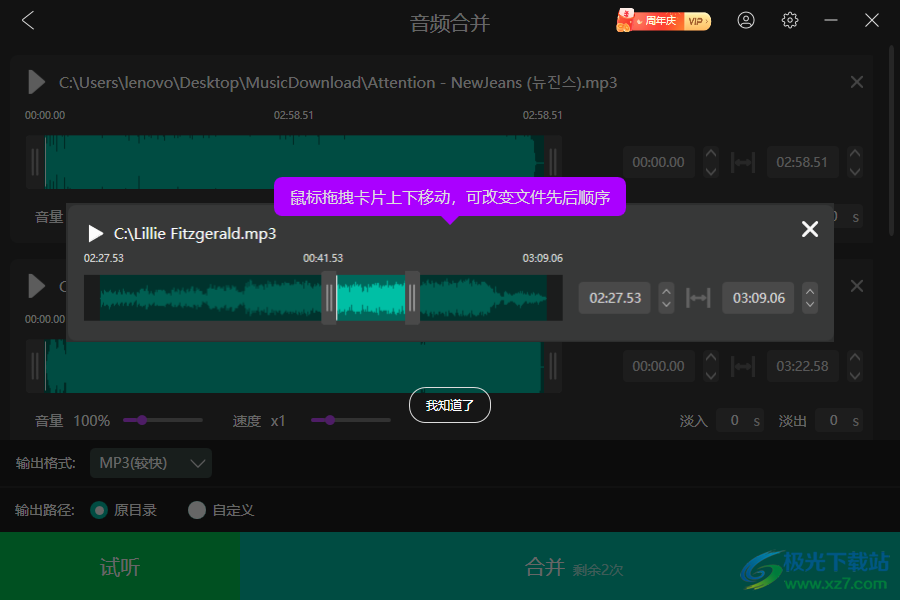Decrease the 02:27.53 start time with stepper
The image size is (900, 600).
pyautogui.click(x=666, y=303)
